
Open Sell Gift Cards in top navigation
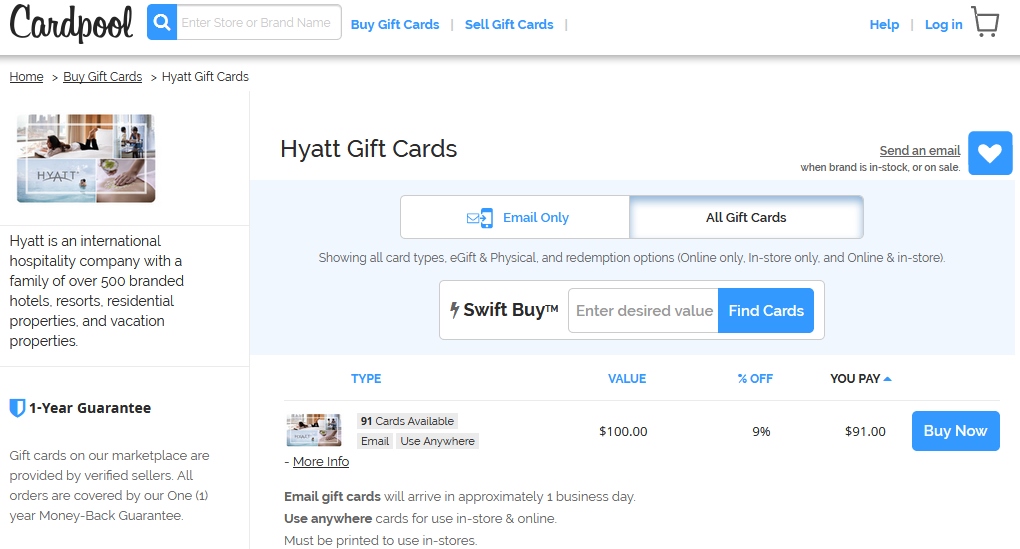[509, 25]
